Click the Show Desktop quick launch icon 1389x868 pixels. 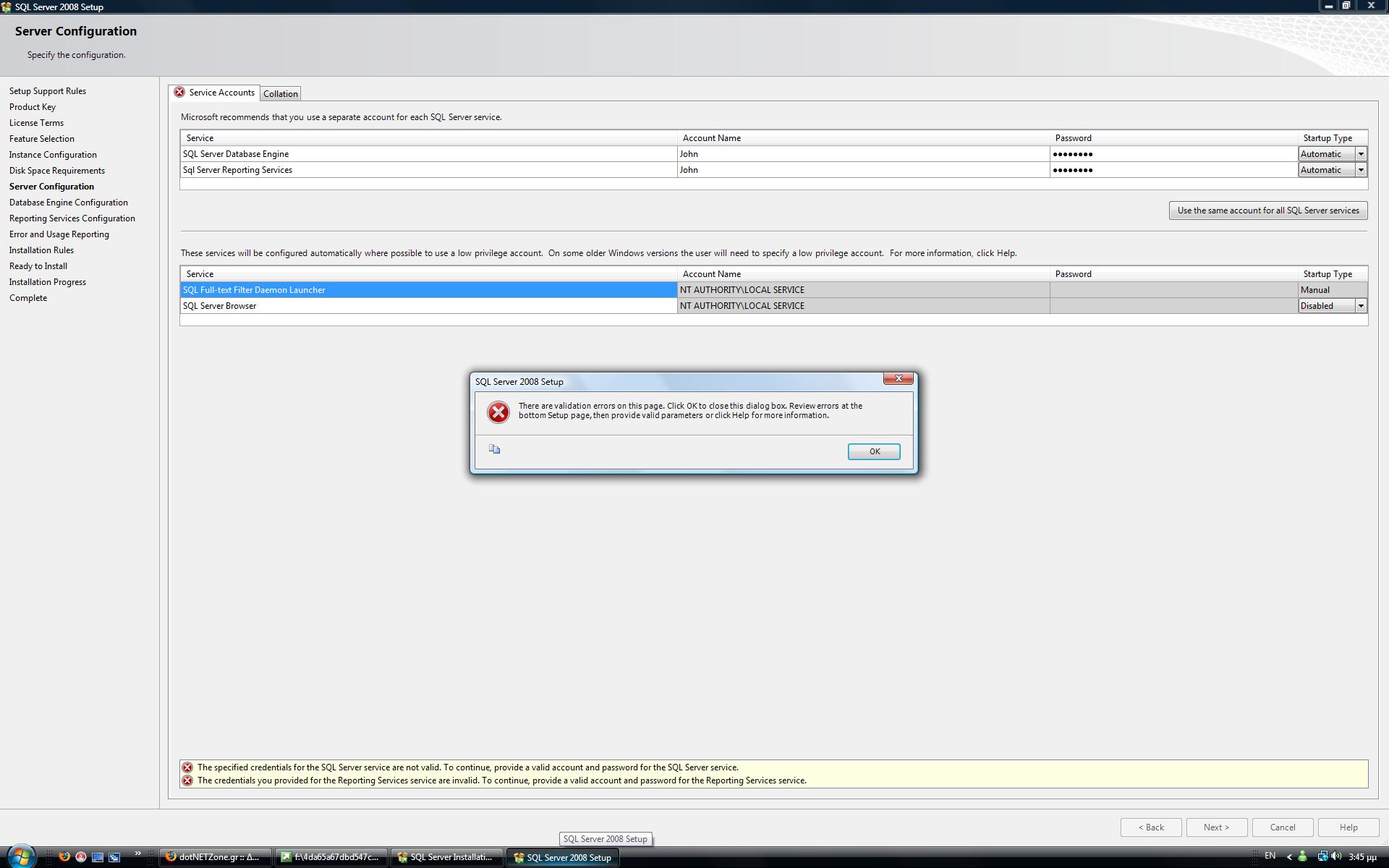pos(98,857)
